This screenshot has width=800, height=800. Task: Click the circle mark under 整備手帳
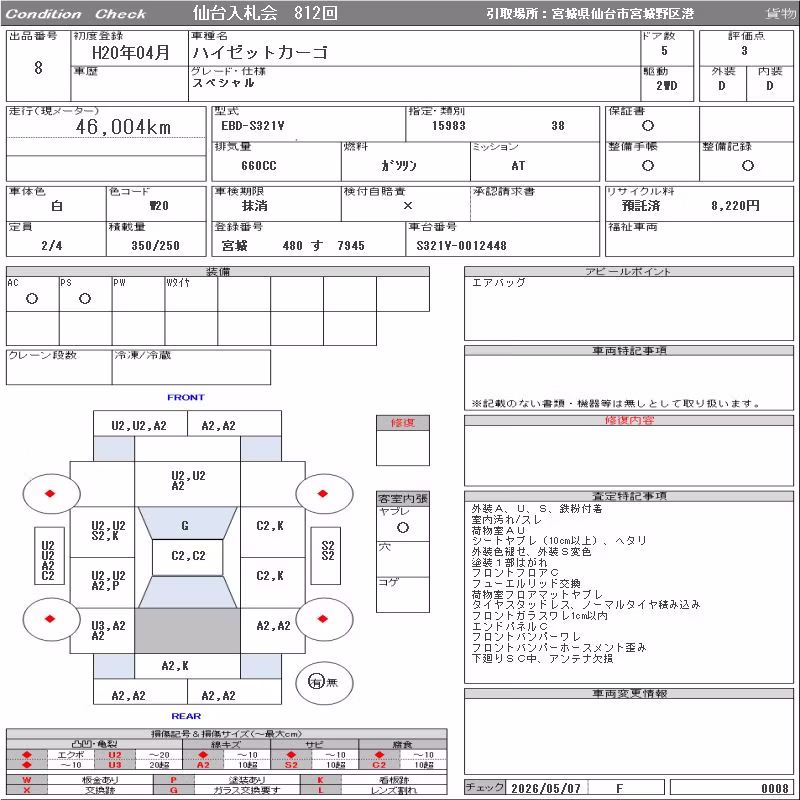[647, 165]
